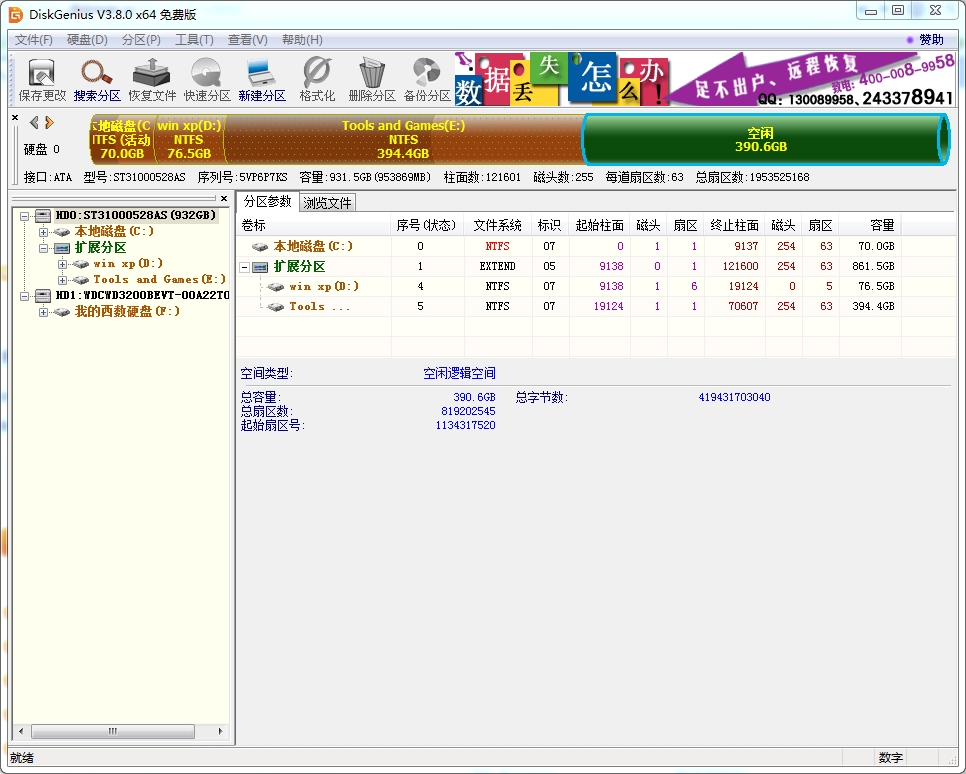Click the tree panel scroll right arrow
The width and height of the screenshot is (966, 774).
point(221,731)
